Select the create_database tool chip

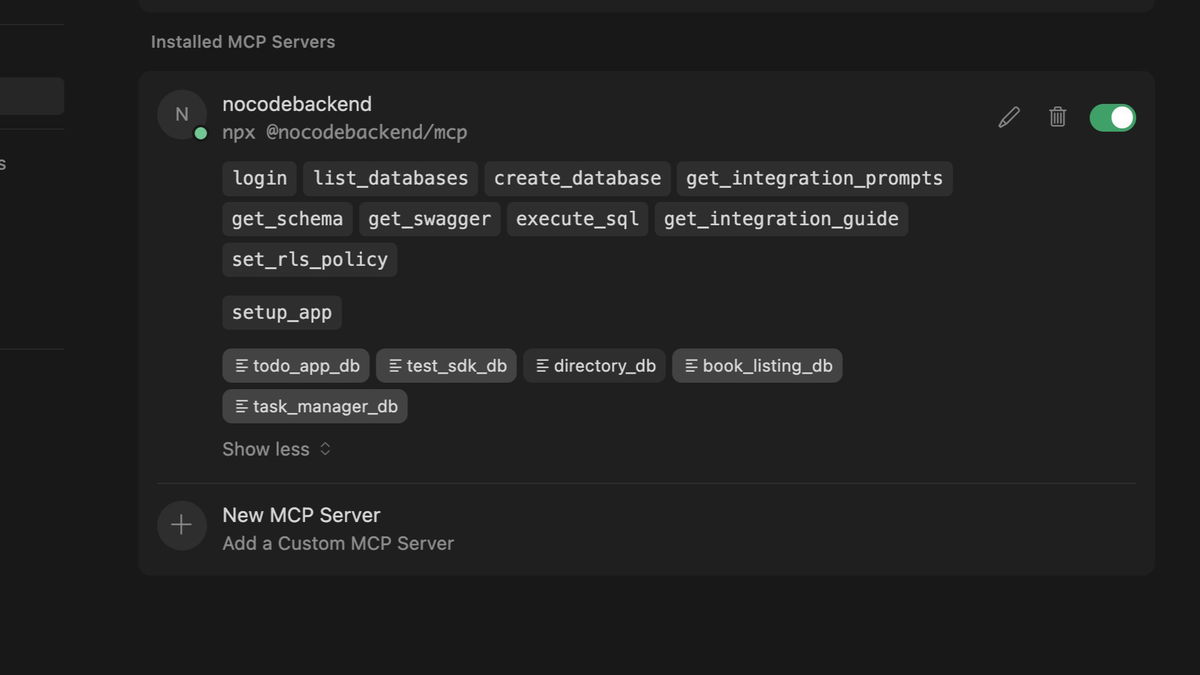point(577,178)
